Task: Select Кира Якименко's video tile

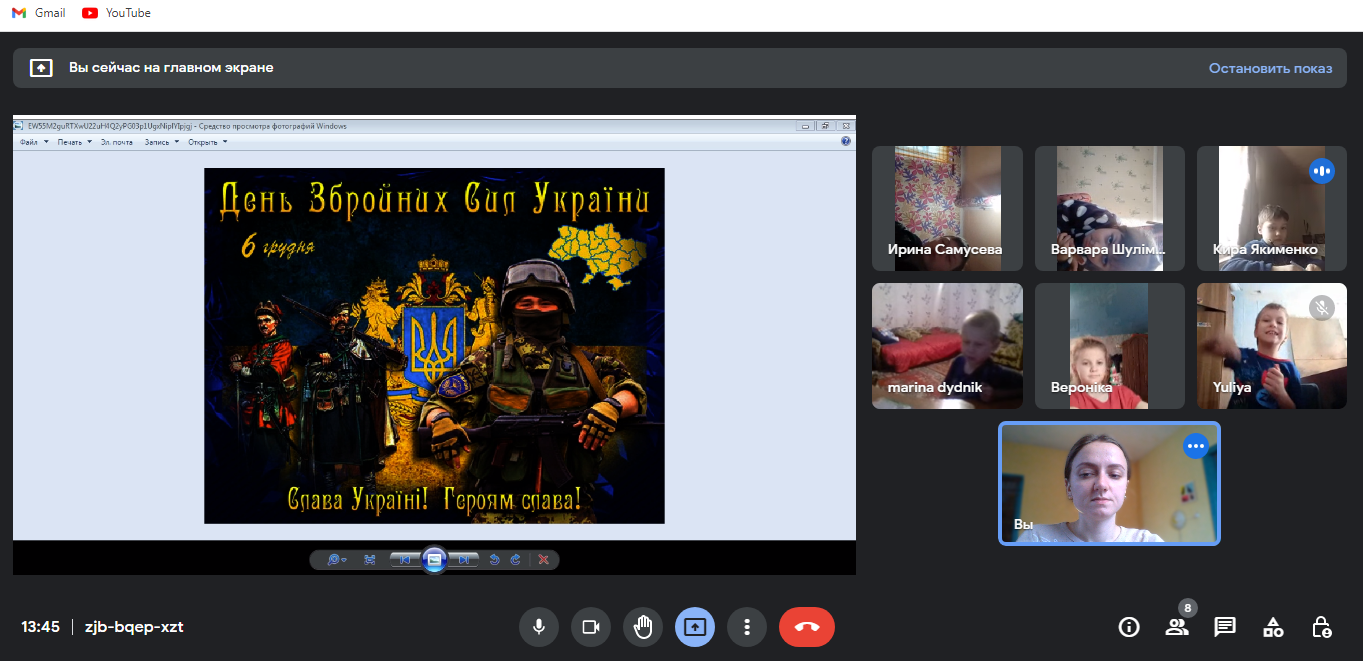Action: pos(1272,209)
